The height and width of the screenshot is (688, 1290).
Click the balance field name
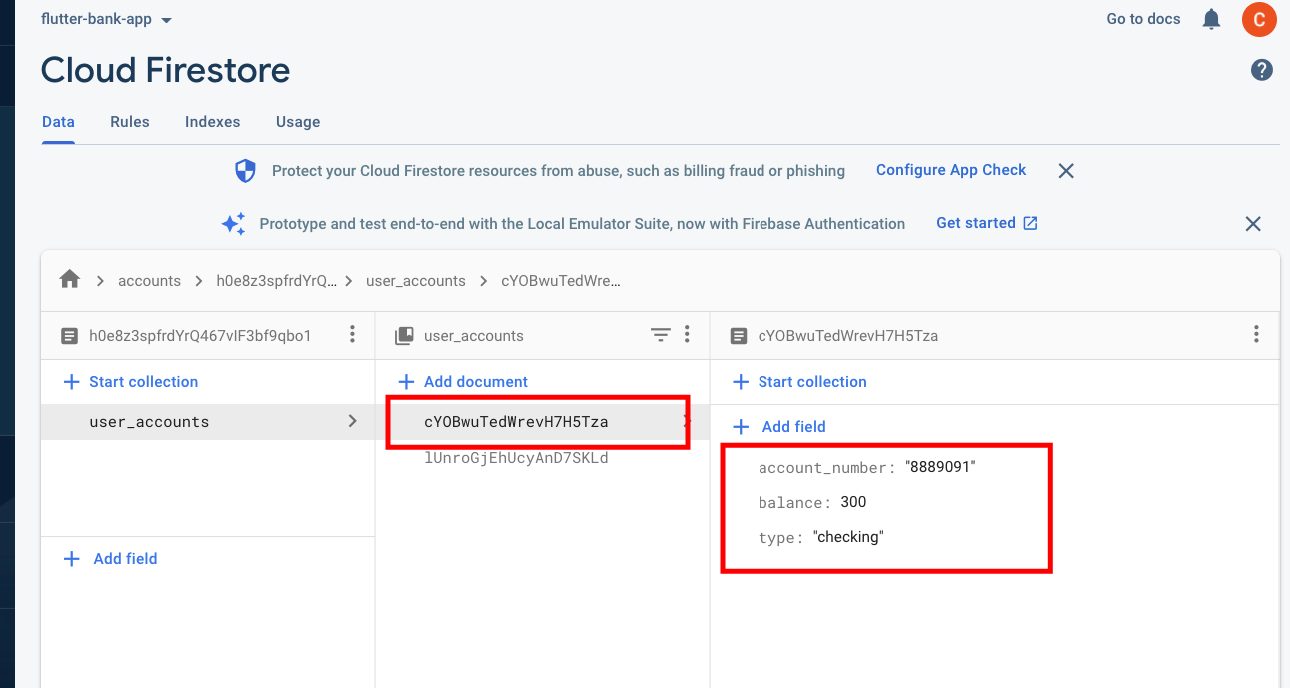click(x=795, y=503)
